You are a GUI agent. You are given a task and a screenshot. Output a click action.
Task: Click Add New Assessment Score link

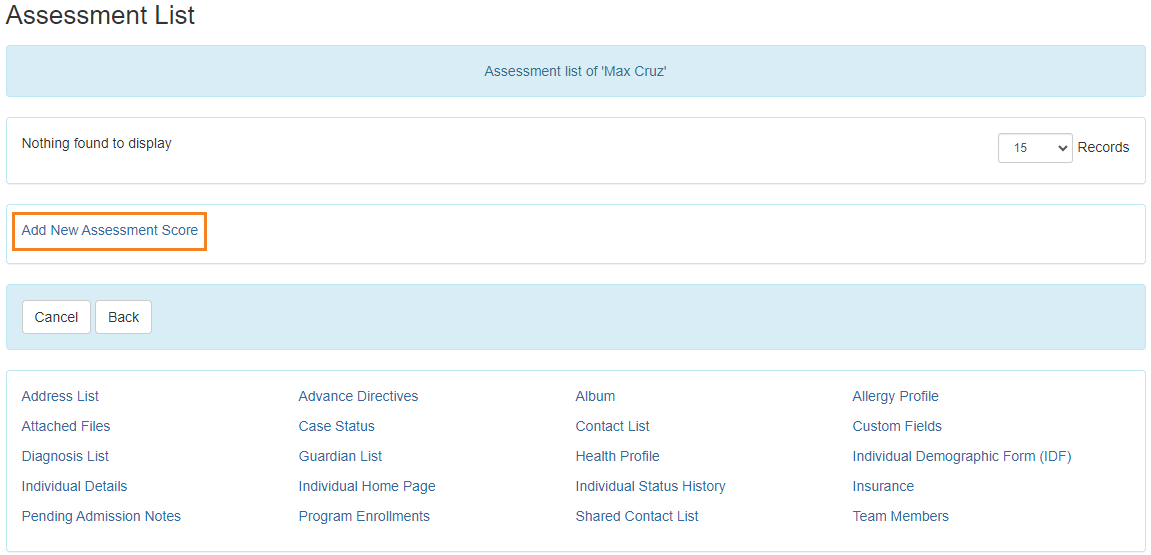(x=110, y=230)
